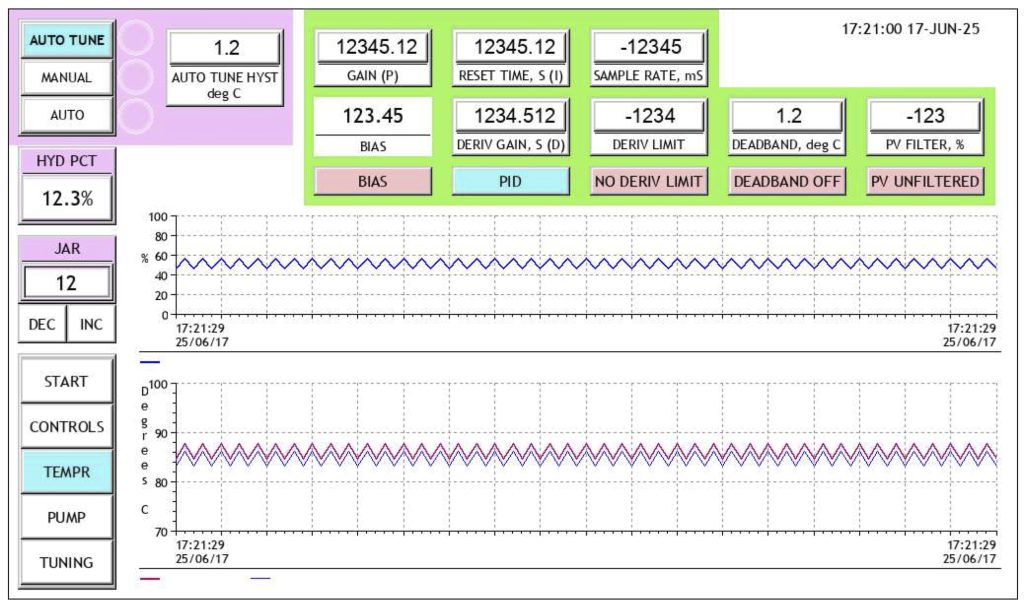
Task: Toggle NO DERIV LIMIT button
Action: click(649, 182)
